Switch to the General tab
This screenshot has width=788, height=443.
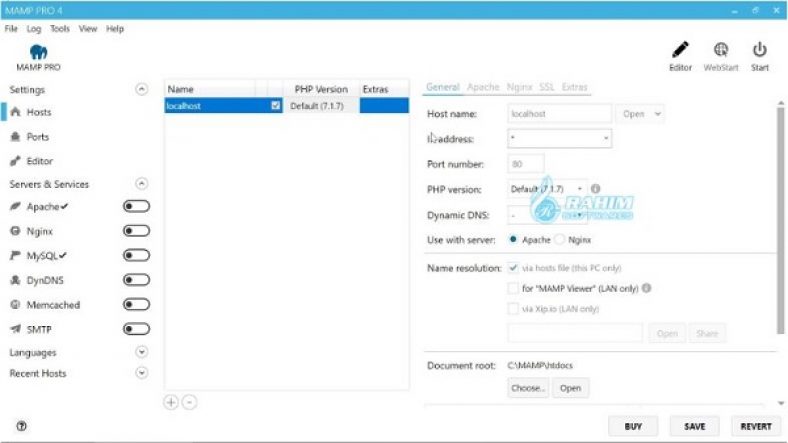pos(443,87)
